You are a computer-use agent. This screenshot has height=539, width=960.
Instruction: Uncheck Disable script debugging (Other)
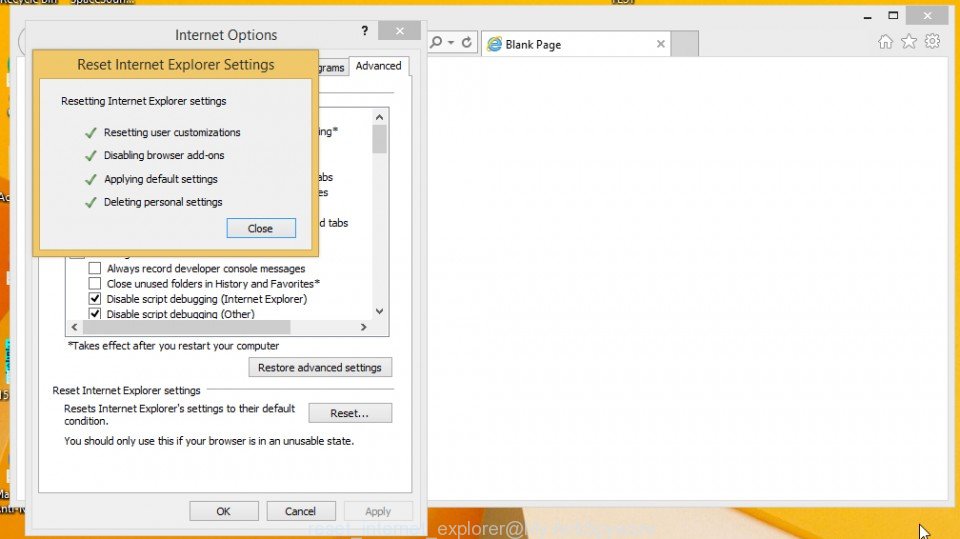click(95, 314)
